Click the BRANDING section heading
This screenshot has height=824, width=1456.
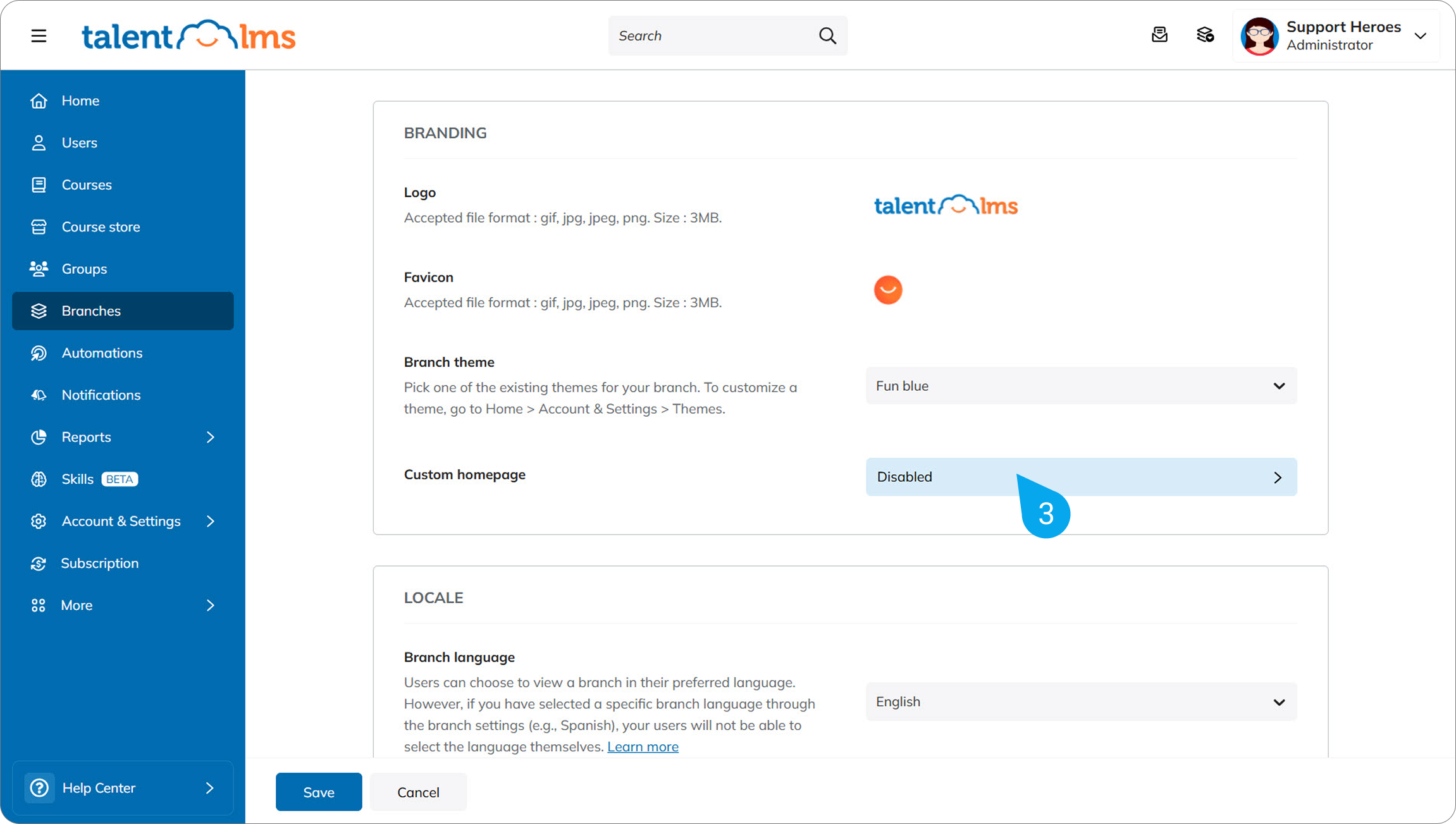[445, 133]
